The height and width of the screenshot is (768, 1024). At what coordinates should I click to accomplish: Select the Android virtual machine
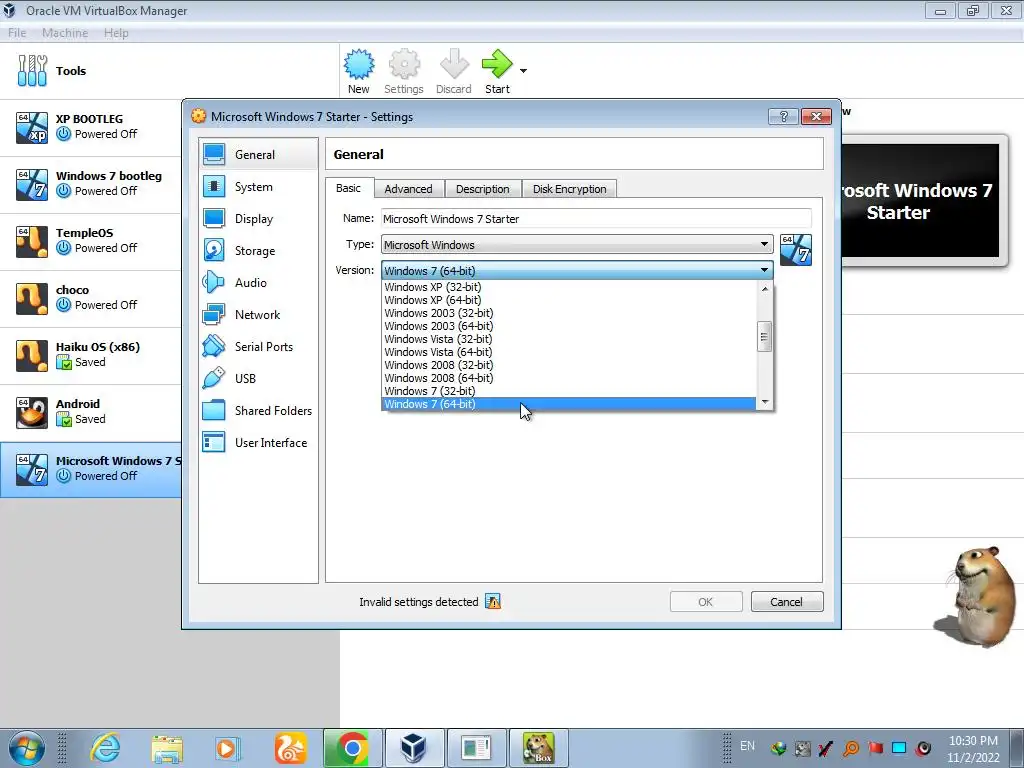91,412
